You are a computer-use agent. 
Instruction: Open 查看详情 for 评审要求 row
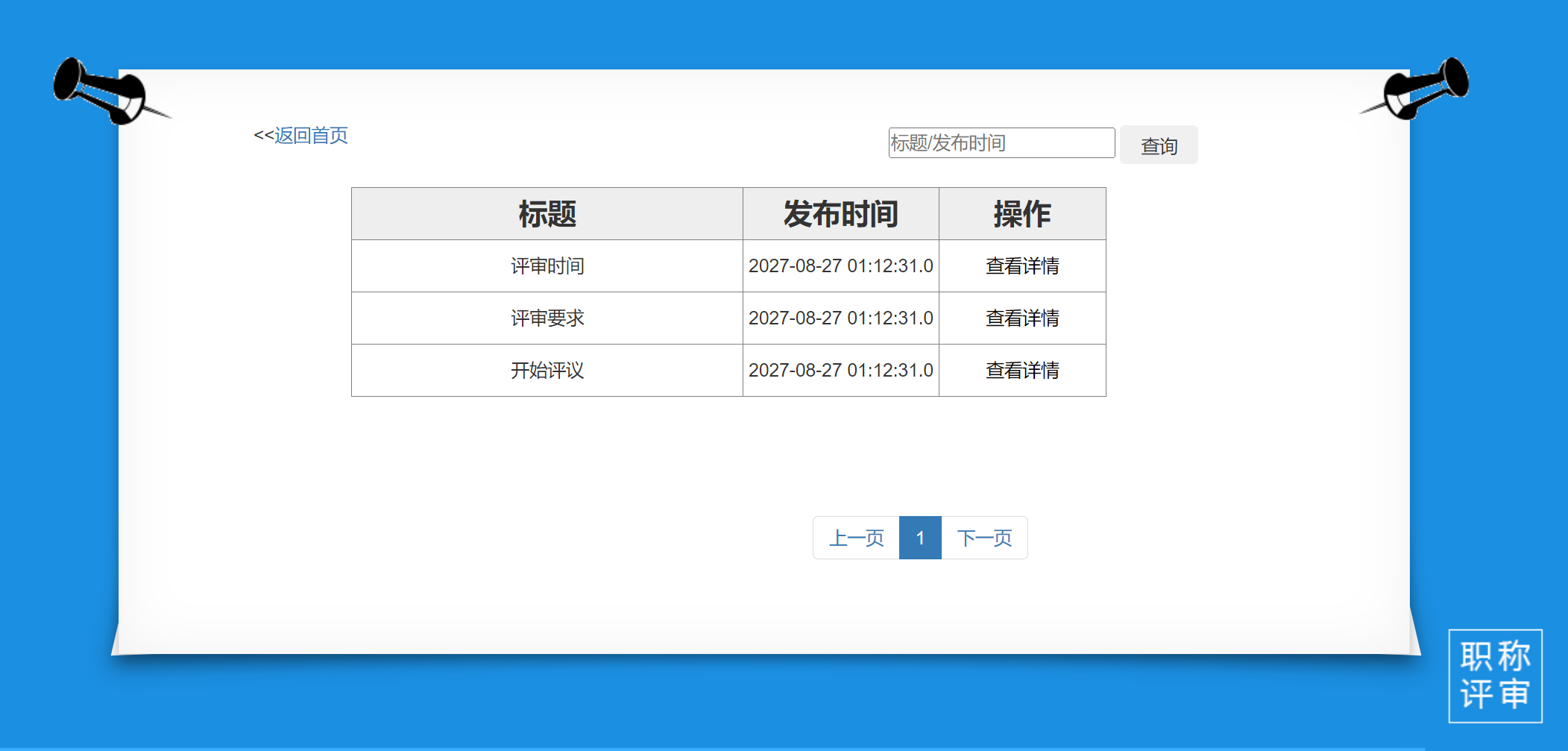pyautogui.click(x=1022, y=318)
